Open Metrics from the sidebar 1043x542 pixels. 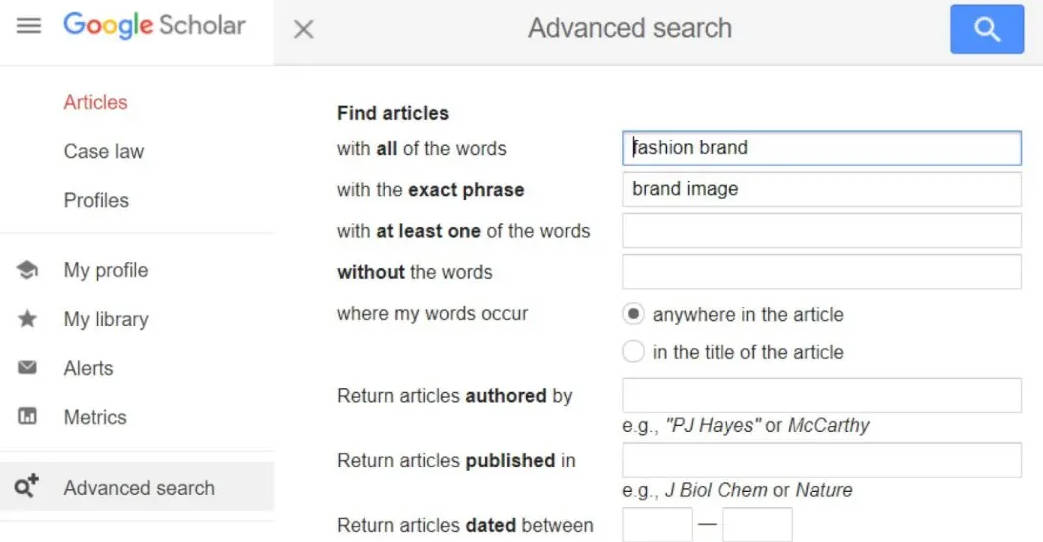click(95, 417)
